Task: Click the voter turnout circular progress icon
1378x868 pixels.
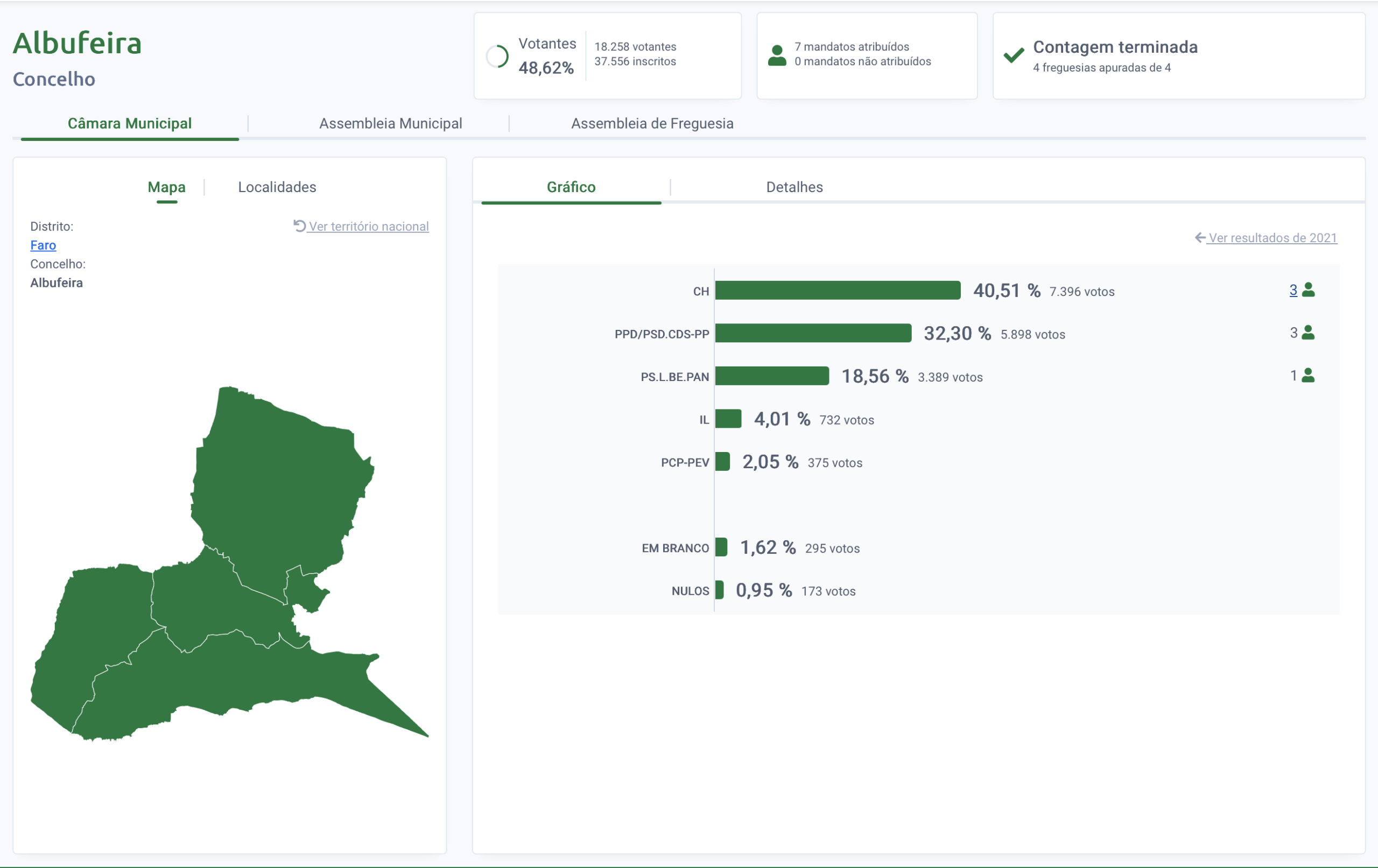Action: pos(497,56)
